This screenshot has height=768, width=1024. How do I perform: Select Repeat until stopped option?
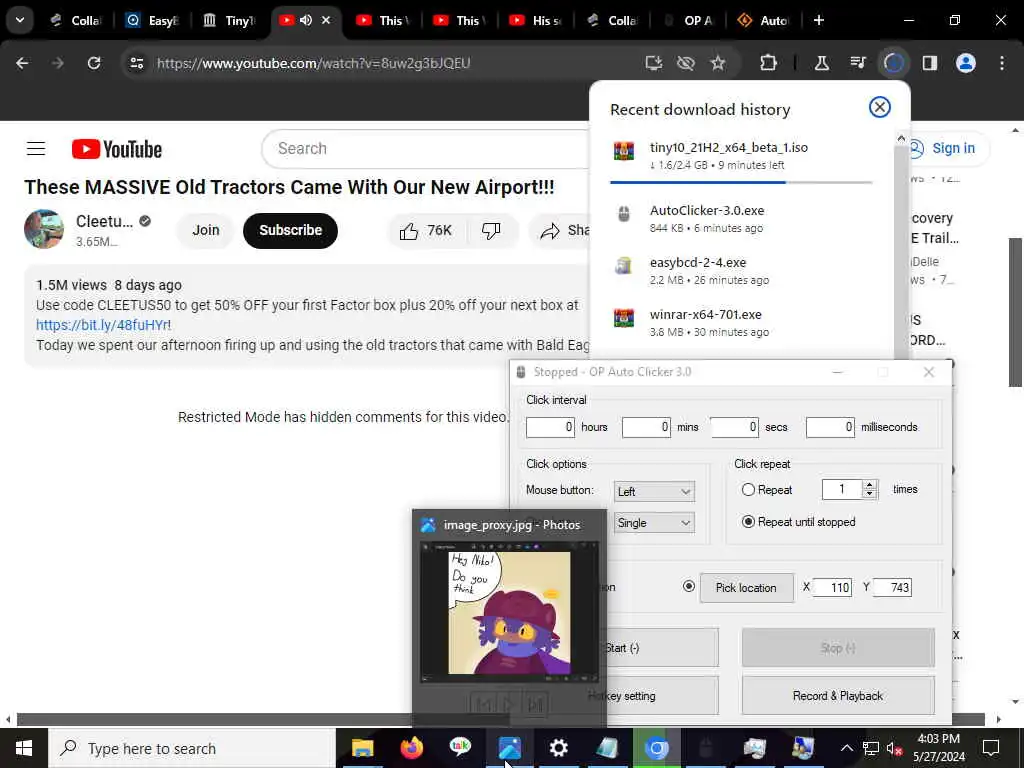[x=748, y=522]
